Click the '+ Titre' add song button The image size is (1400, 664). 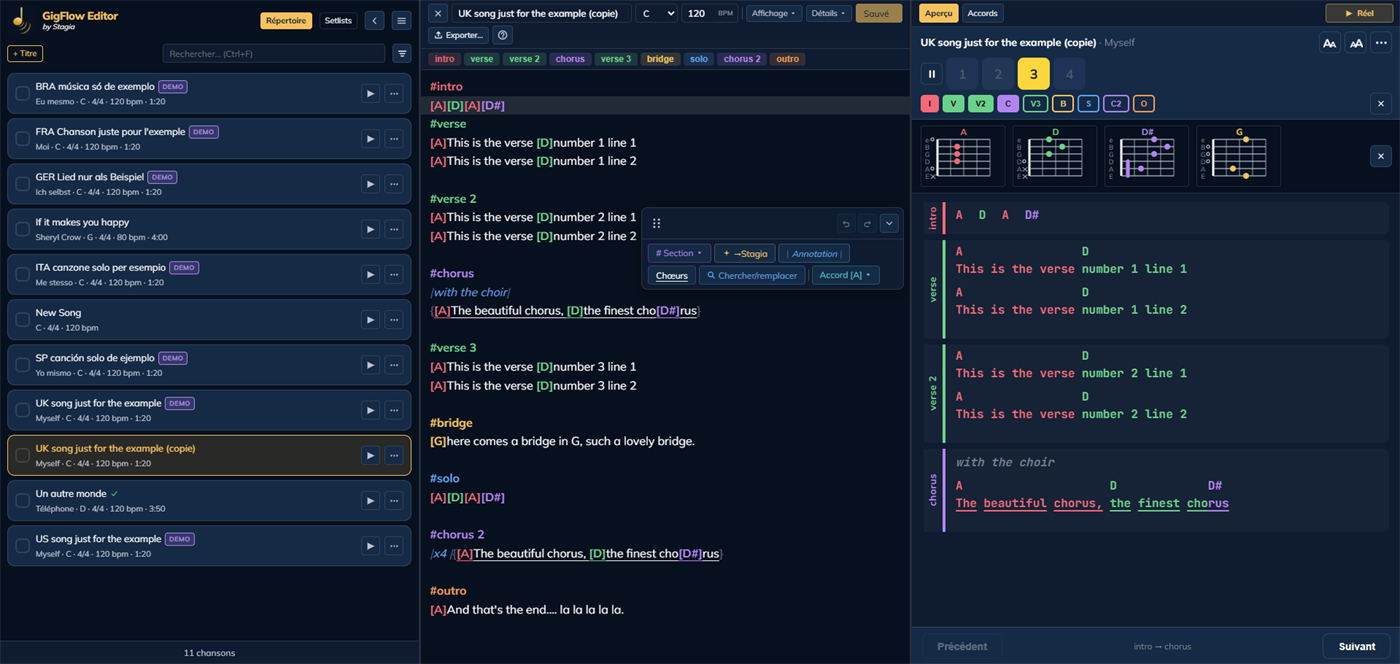click(x=25, y=53)
